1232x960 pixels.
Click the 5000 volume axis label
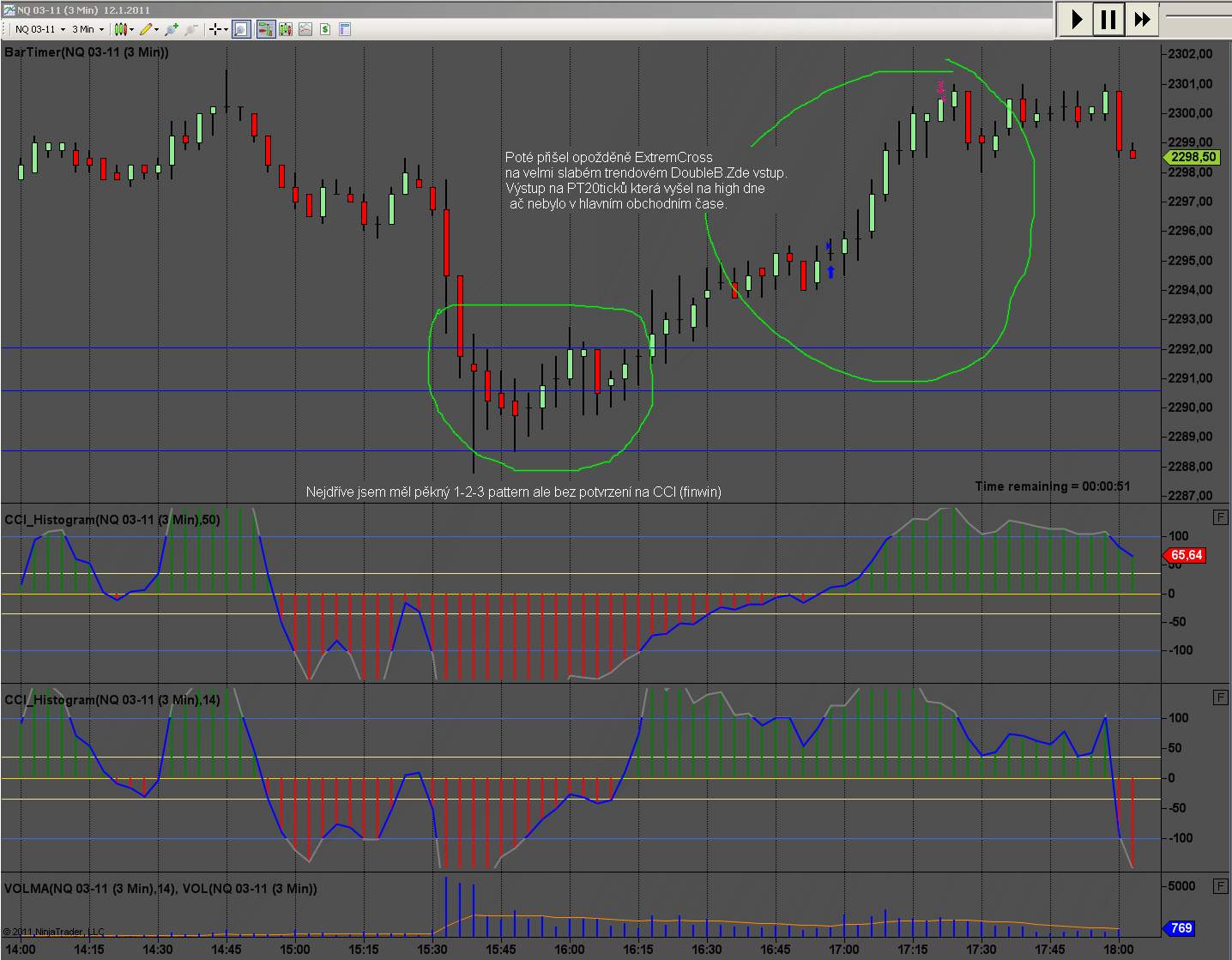pyautogui.click(x=1182, y=886)
